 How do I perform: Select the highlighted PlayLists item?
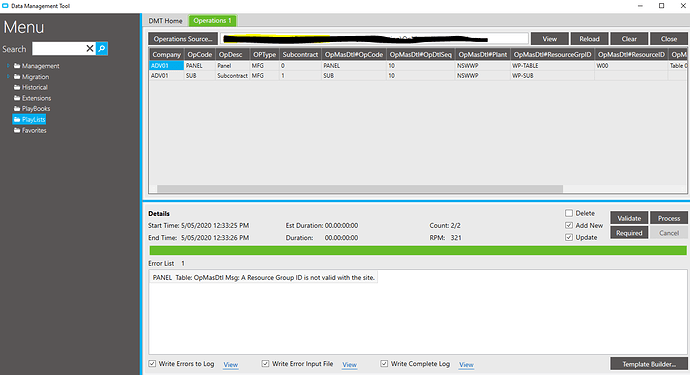pos(29,119)
